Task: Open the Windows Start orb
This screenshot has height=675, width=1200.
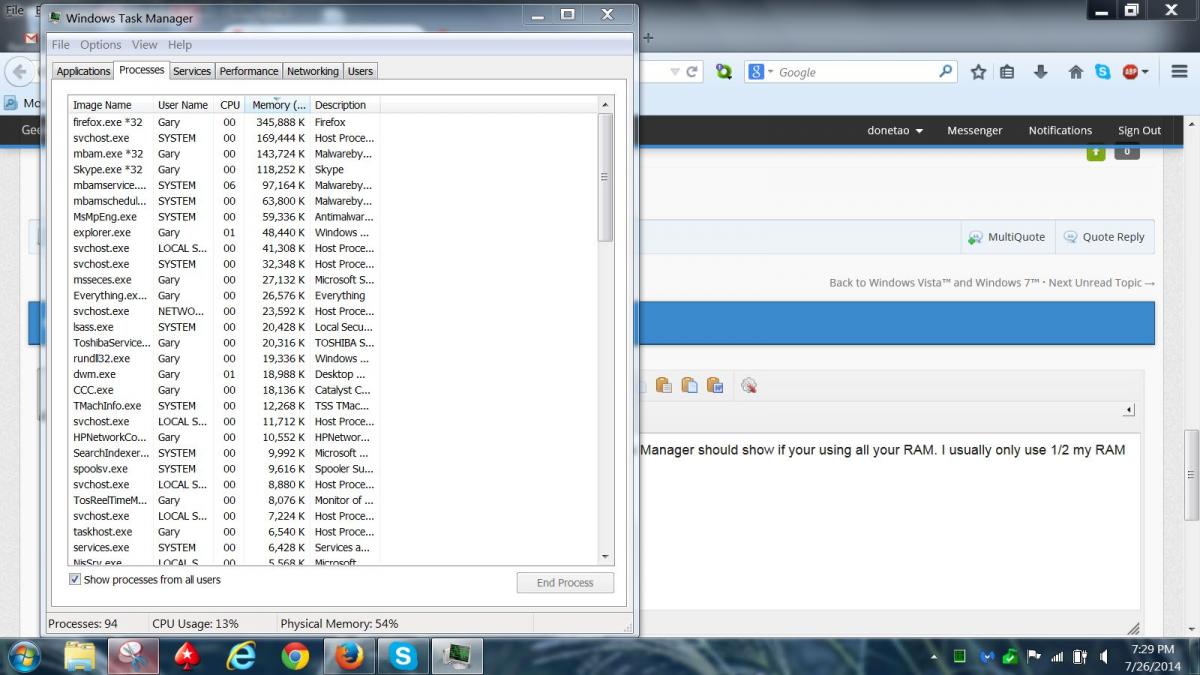Action: tap(24, 656)
